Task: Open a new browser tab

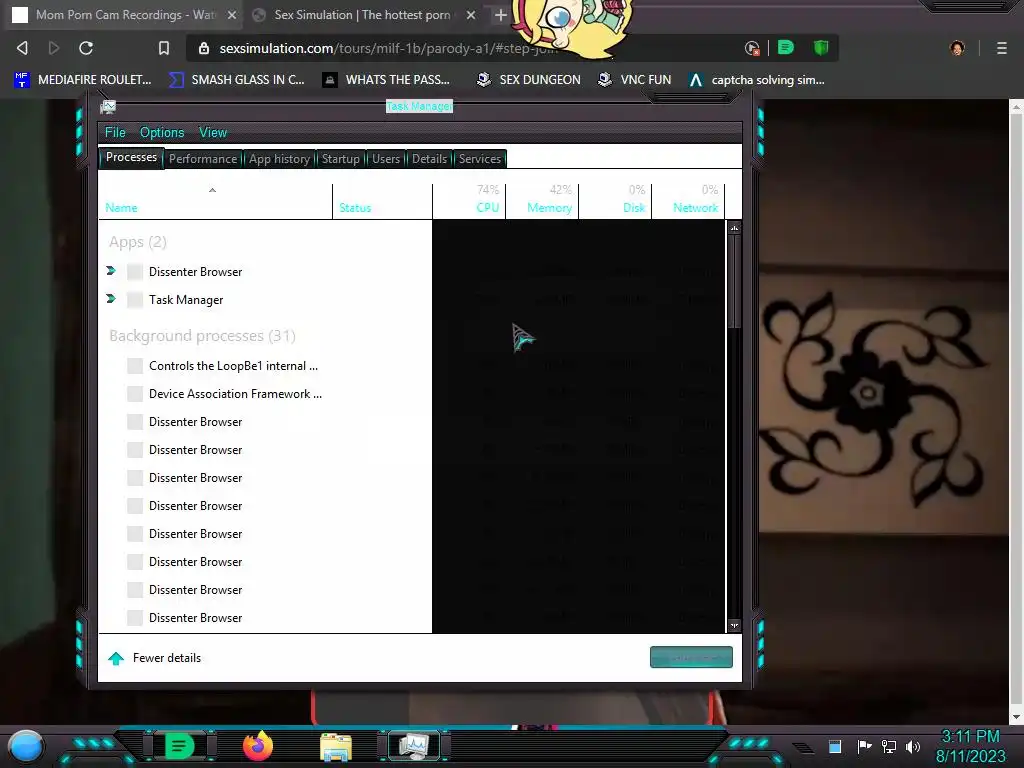Action: 500,15
